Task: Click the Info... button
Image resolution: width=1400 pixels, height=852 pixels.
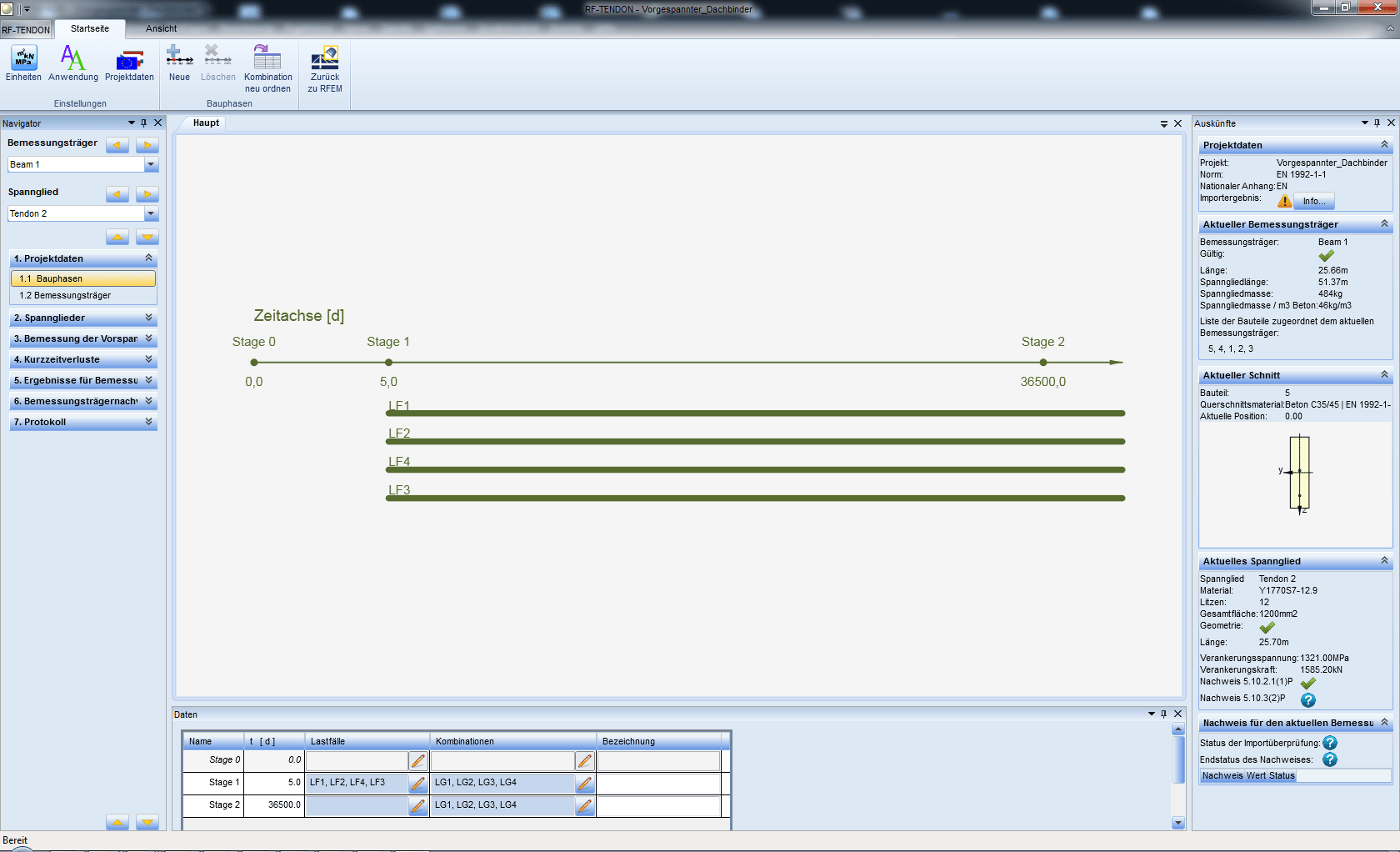Action: click(1314, 202)
